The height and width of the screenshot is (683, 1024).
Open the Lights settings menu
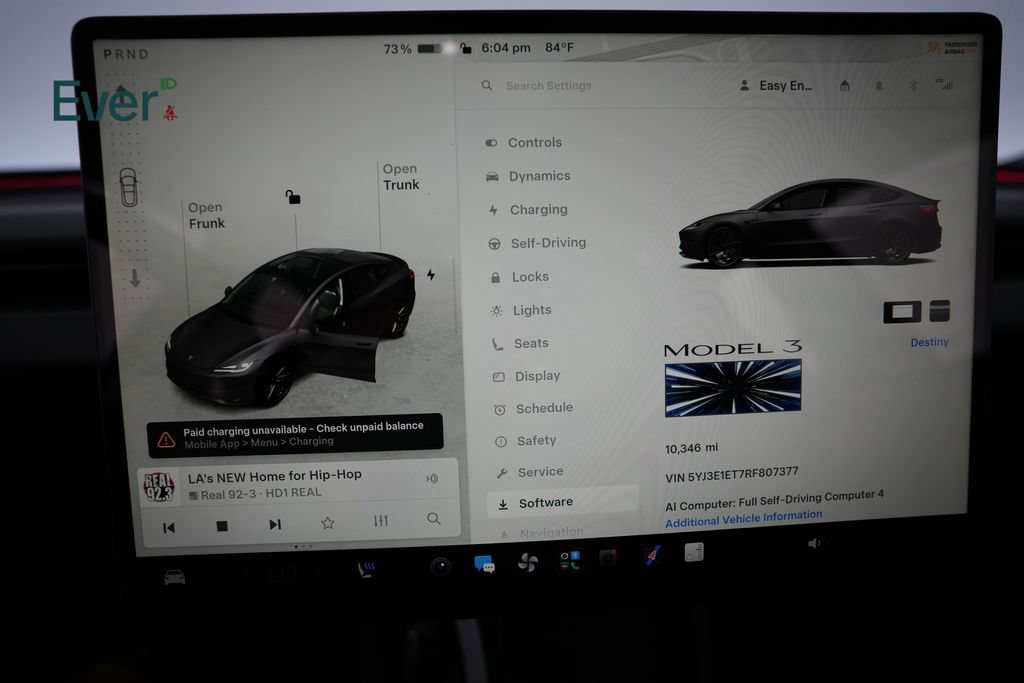pyautogui.click(x=521, y=310)
